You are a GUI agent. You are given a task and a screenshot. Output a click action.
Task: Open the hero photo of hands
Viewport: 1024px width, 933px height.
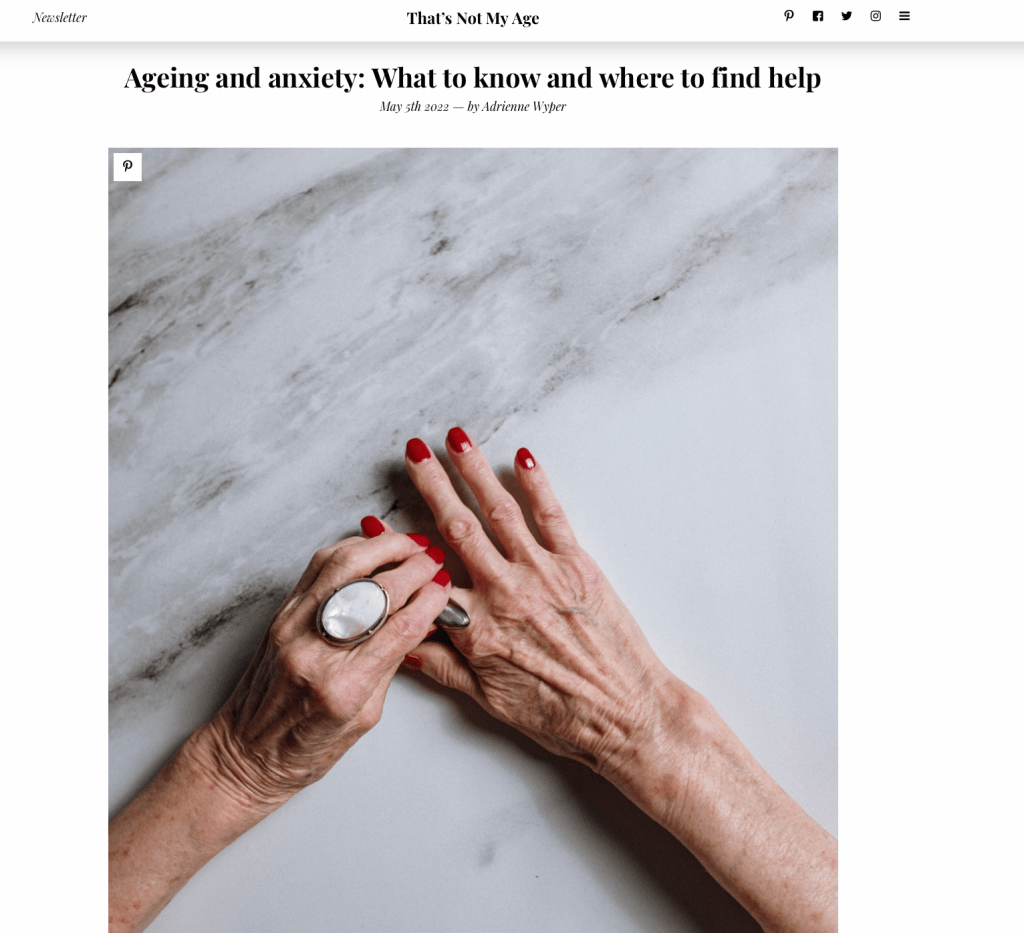tap(473, 540)
